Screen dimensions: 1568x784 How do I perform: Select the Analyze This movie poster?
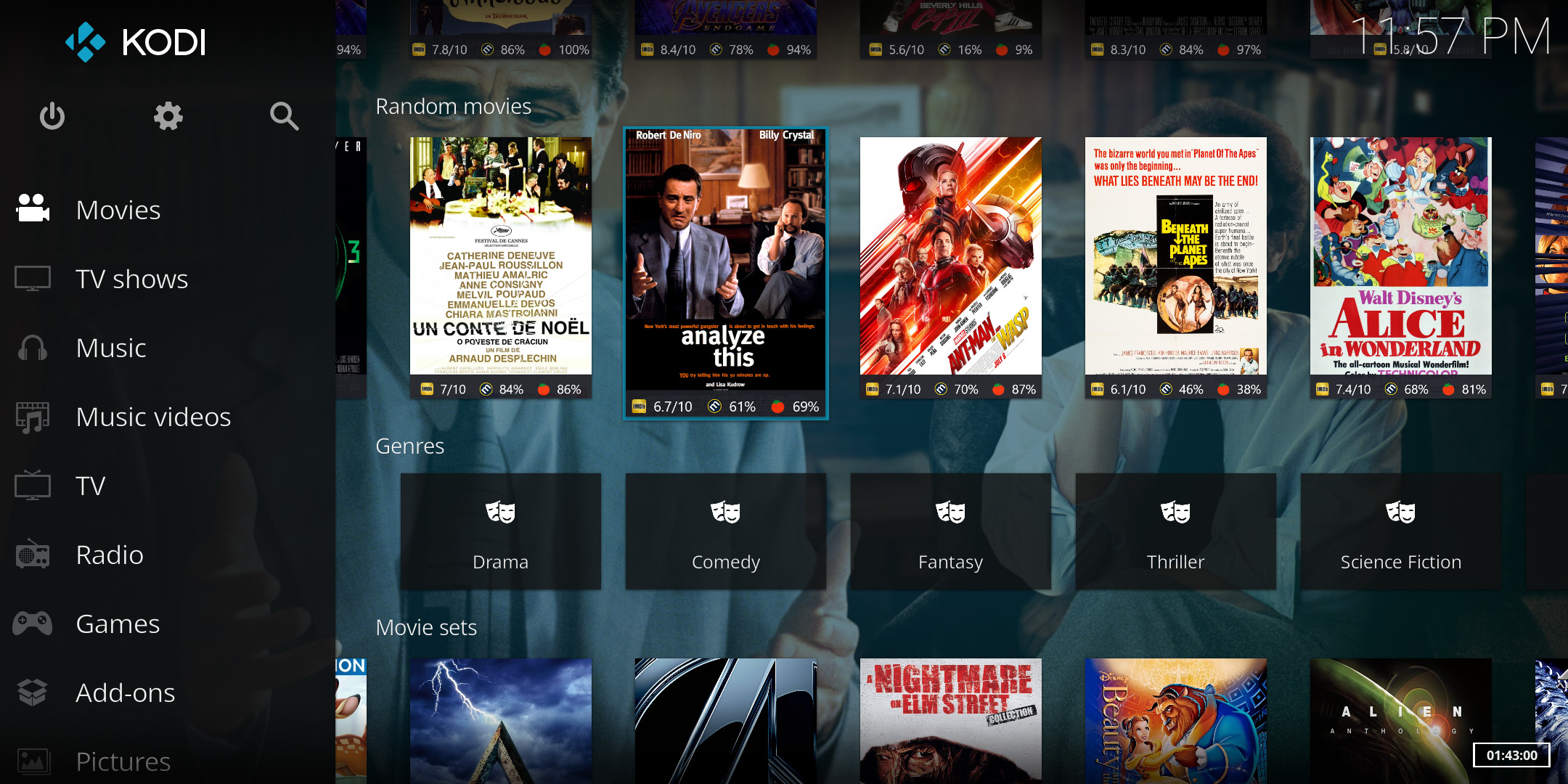725,261
